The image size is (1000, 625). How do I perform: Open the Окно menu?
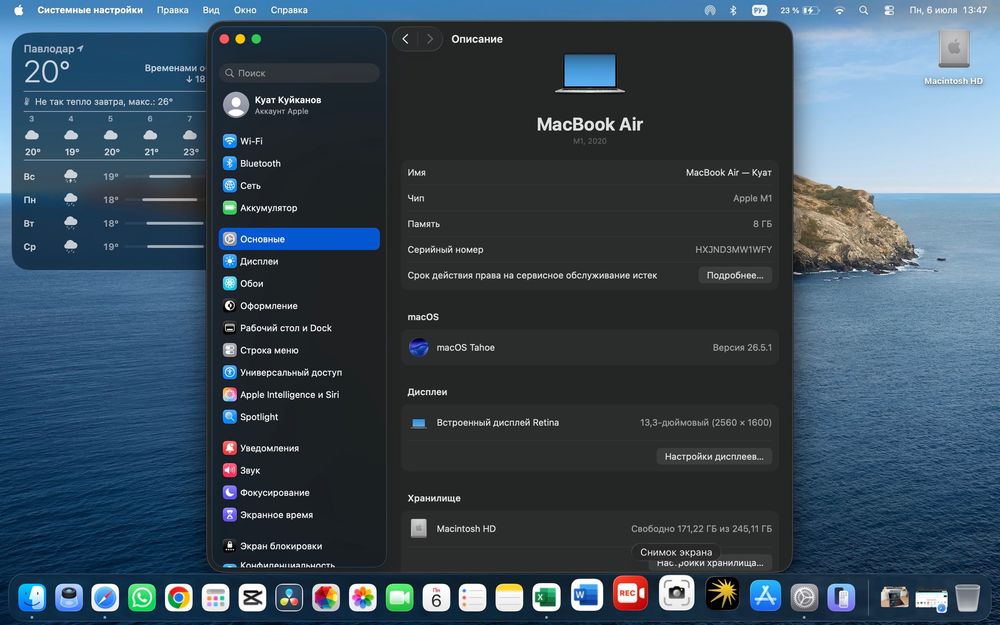245,10
